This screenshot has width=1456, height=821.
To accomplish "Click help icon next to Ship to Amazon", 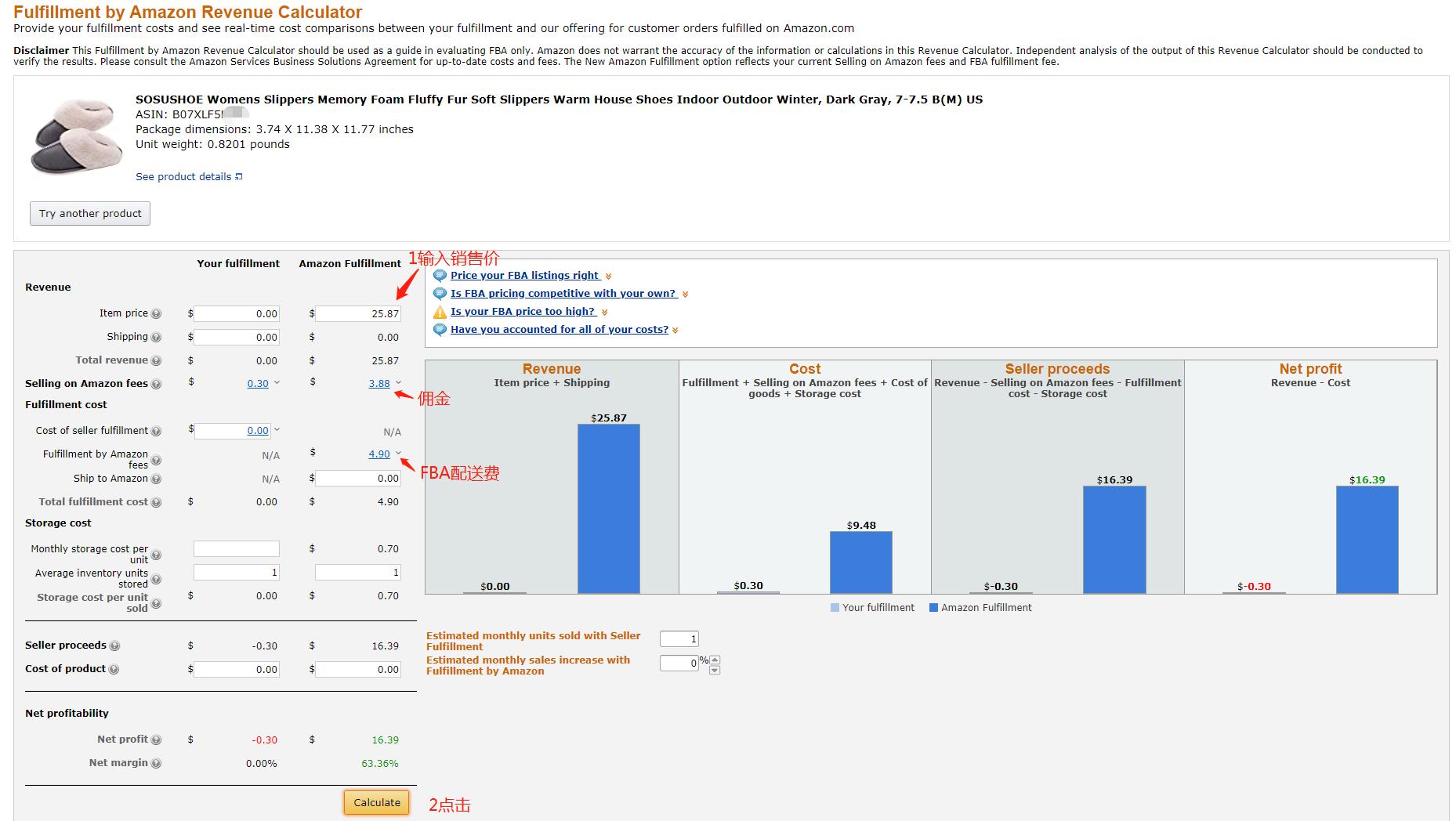I will tap(156, 479).
